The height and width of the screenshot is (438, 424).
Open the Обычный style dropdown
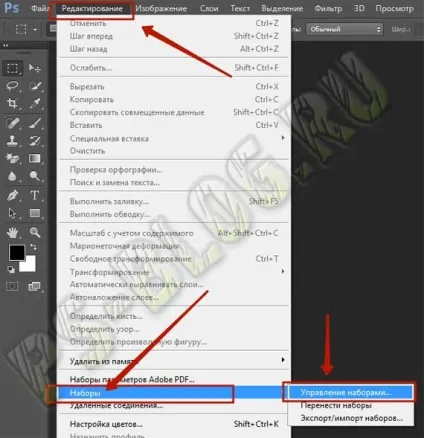[345, 29]
